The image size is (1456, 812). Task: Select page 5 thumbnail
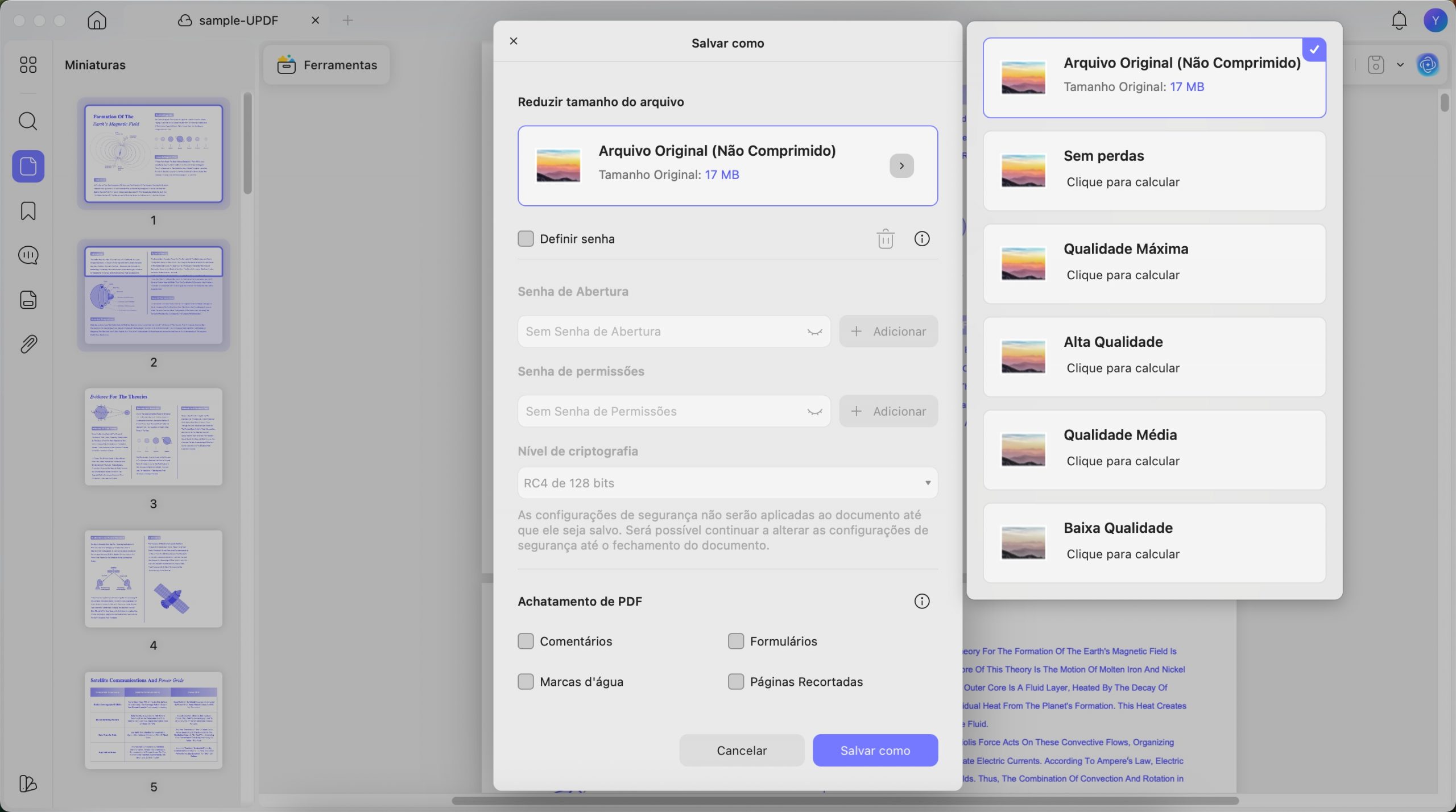coord(154,720)
